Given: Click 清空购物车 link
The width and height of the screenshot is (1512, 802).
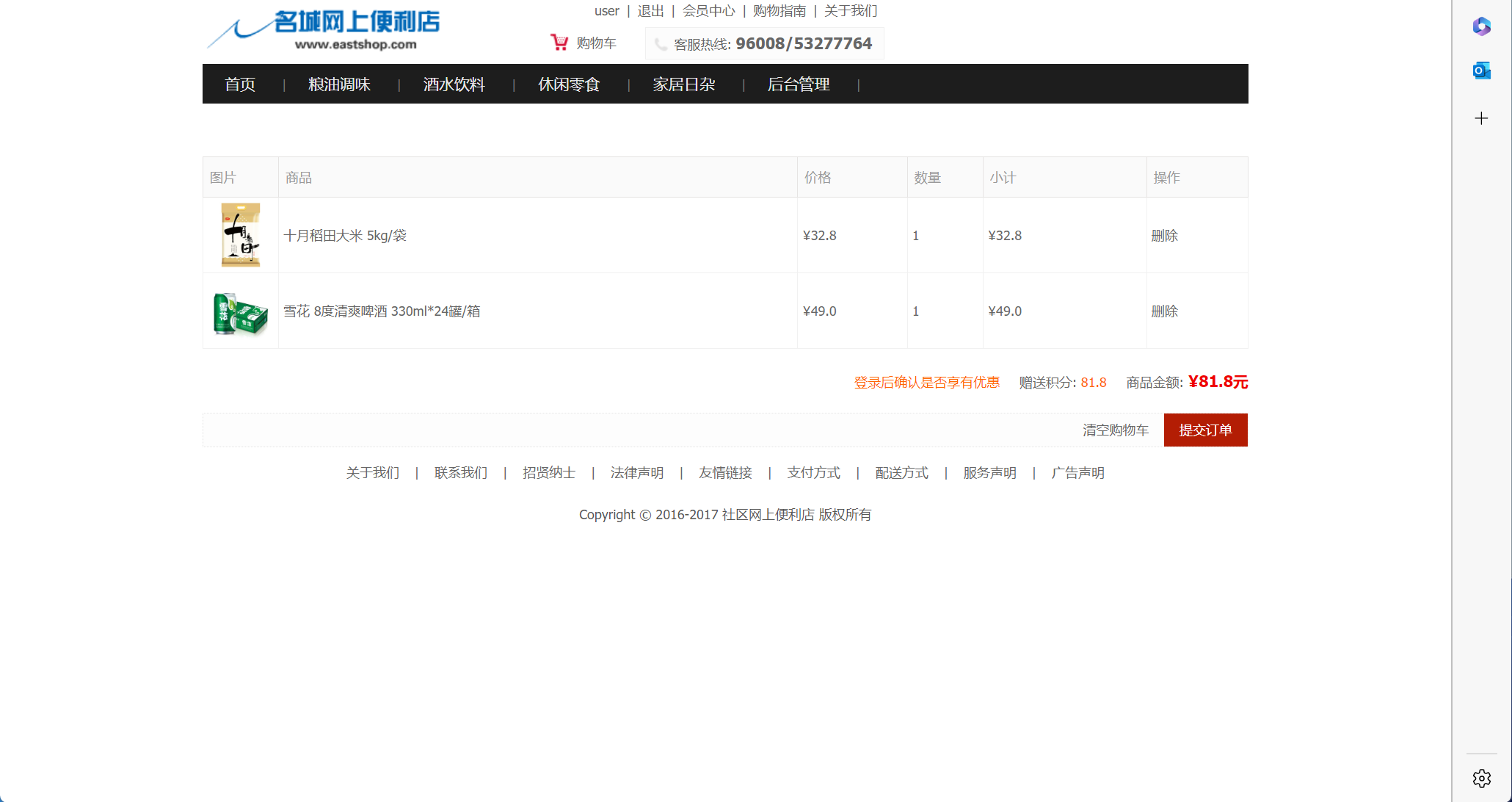Looking at the screenshot, I should (1115, 430).
